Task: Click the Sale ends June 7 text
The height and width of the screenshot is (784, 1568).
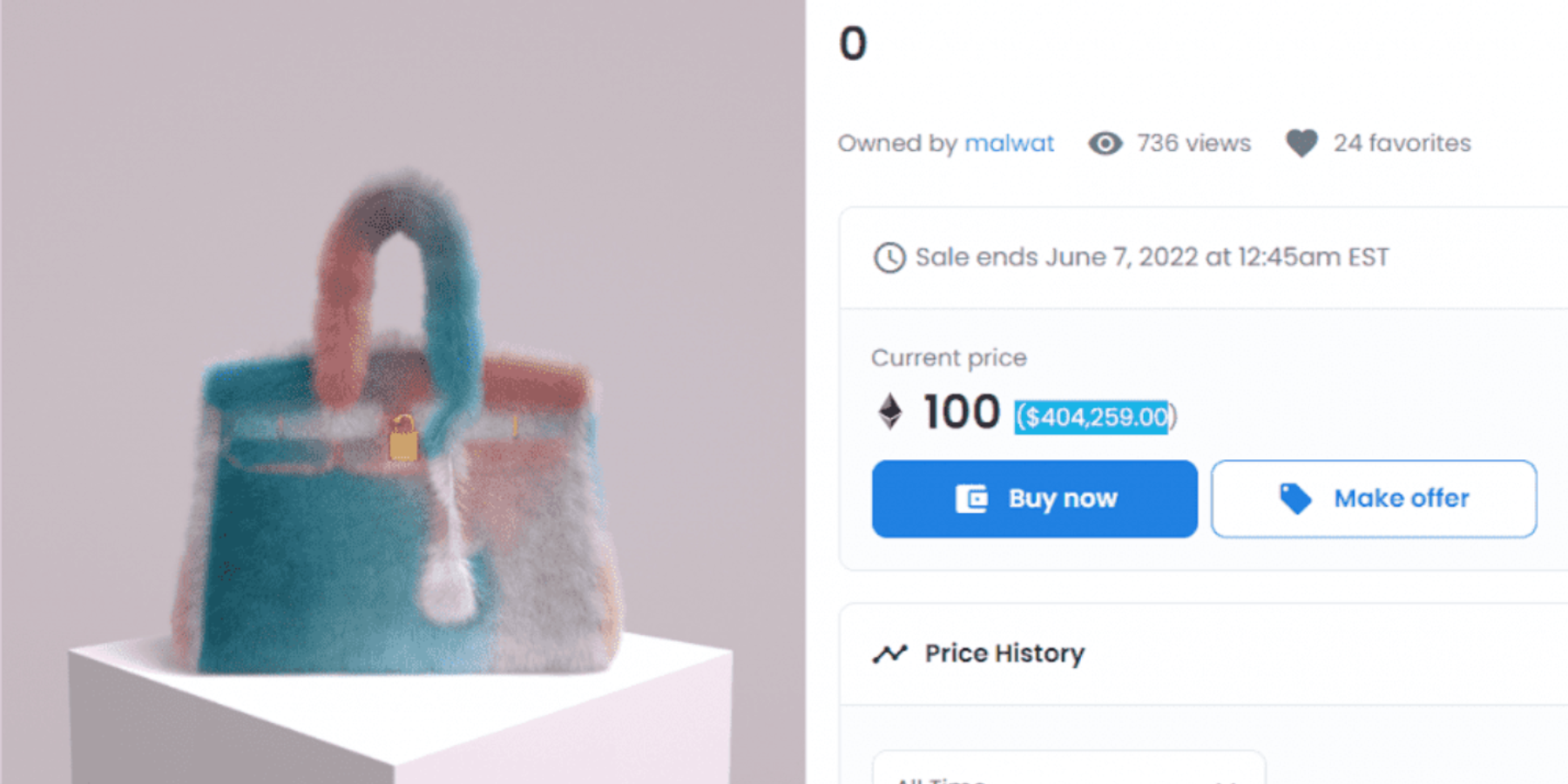Action: pos(1152,258)
